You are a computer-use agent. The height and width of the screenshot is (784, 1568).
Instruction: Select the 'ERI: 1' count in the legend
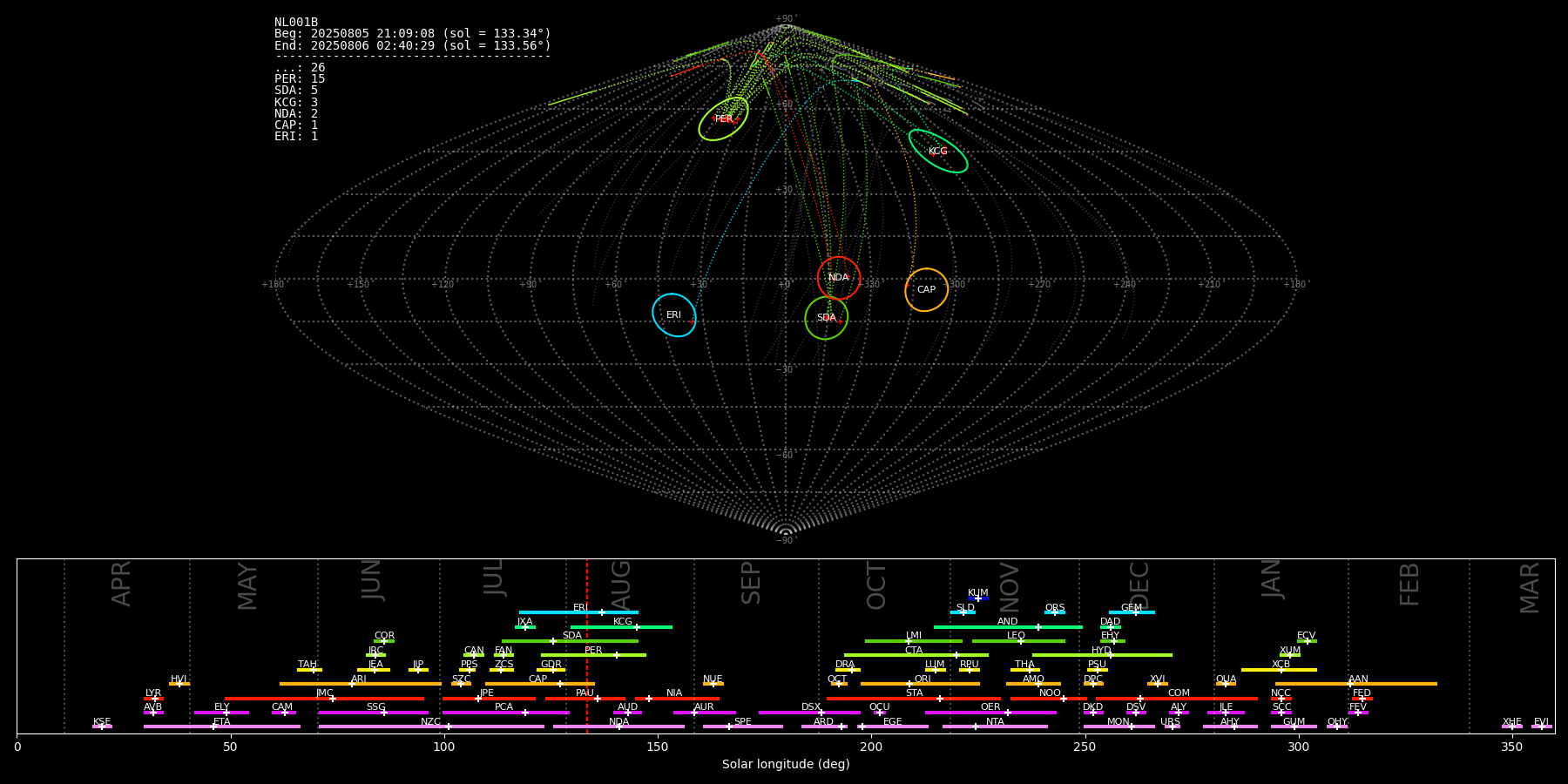(x=296, y=136)
